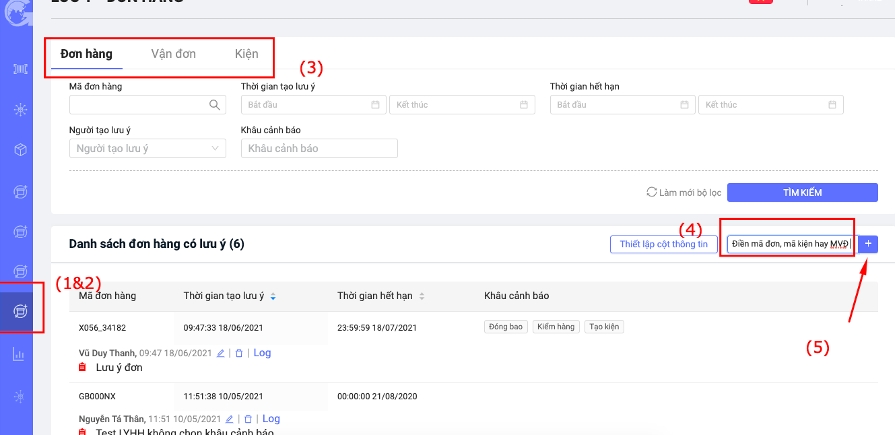The image size is (895, 435).
Task: Switch to the Kiện tab
Action: pos(246,54)
